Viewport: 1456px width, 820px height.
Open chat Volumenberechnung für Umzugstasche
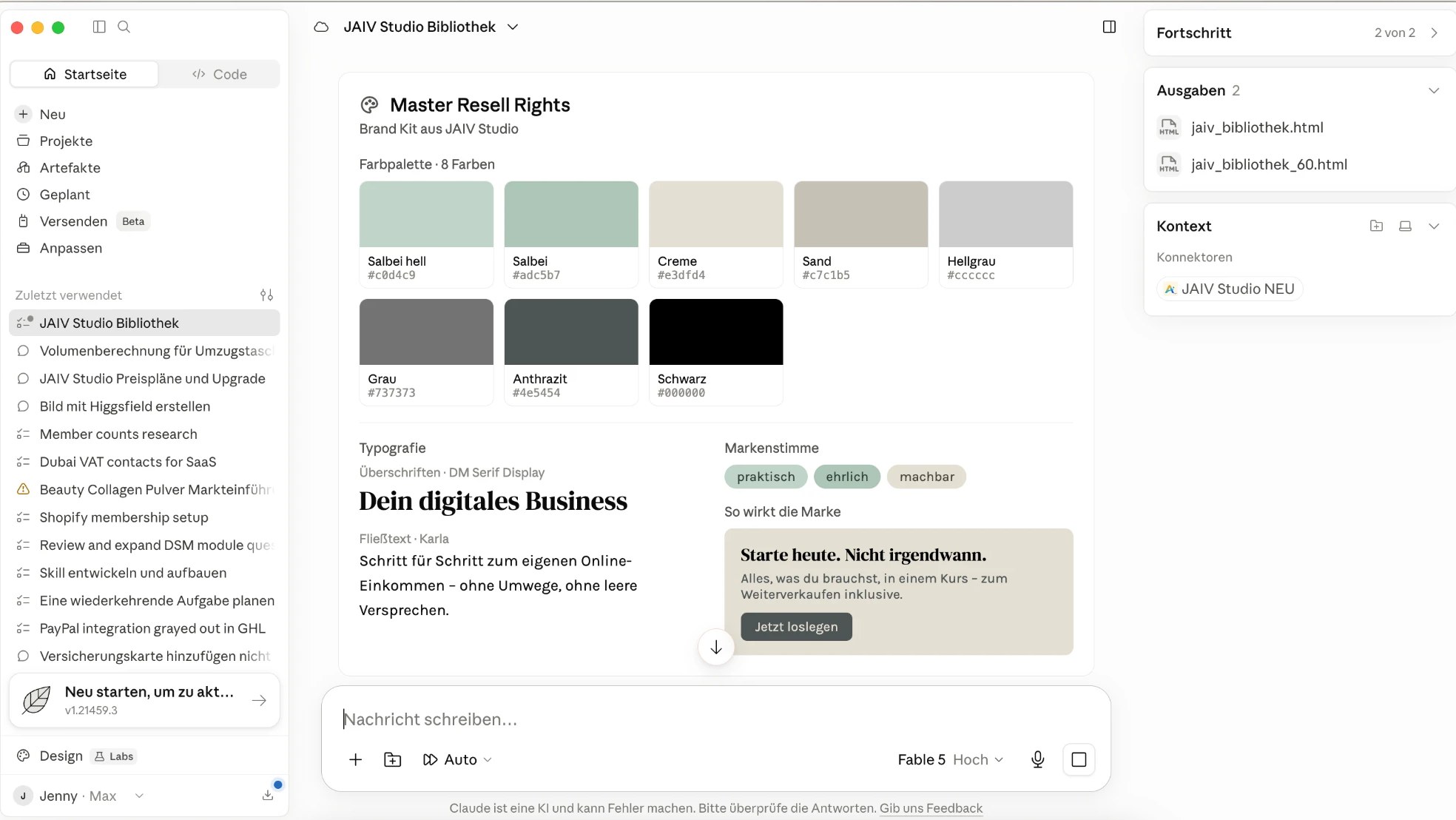click(144, 351)
